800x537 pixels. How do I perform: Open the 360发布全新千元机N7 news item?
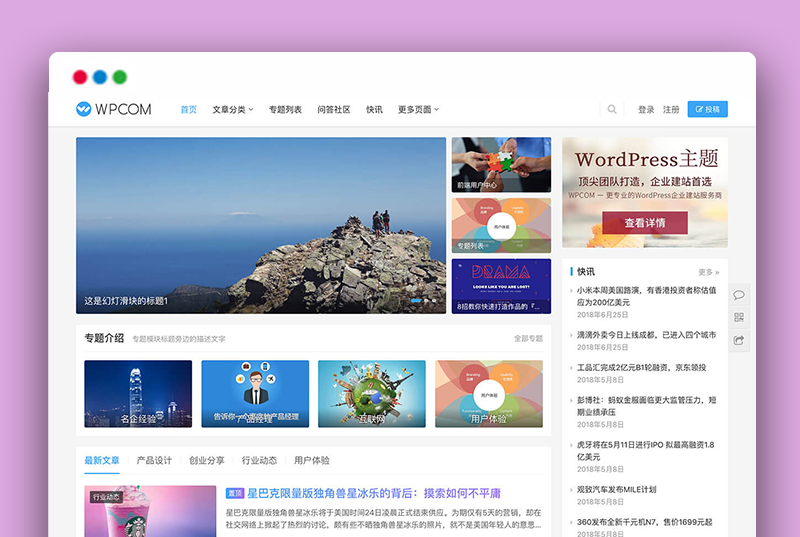pyautogui.click(x=645, y=522)
